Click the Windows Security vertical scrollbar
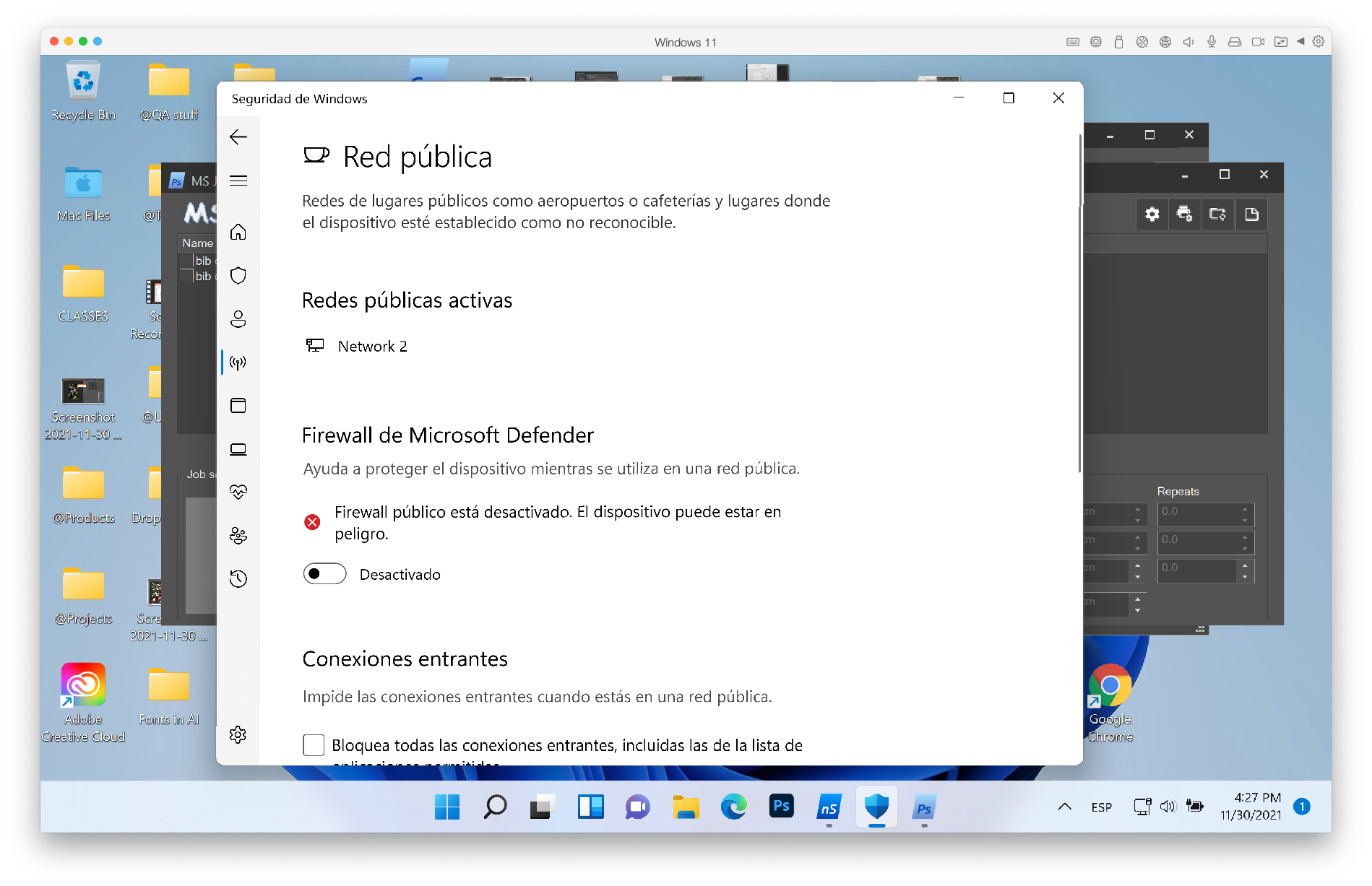This screenshot has width=1372, height=886. click(x=1079, y=303)
